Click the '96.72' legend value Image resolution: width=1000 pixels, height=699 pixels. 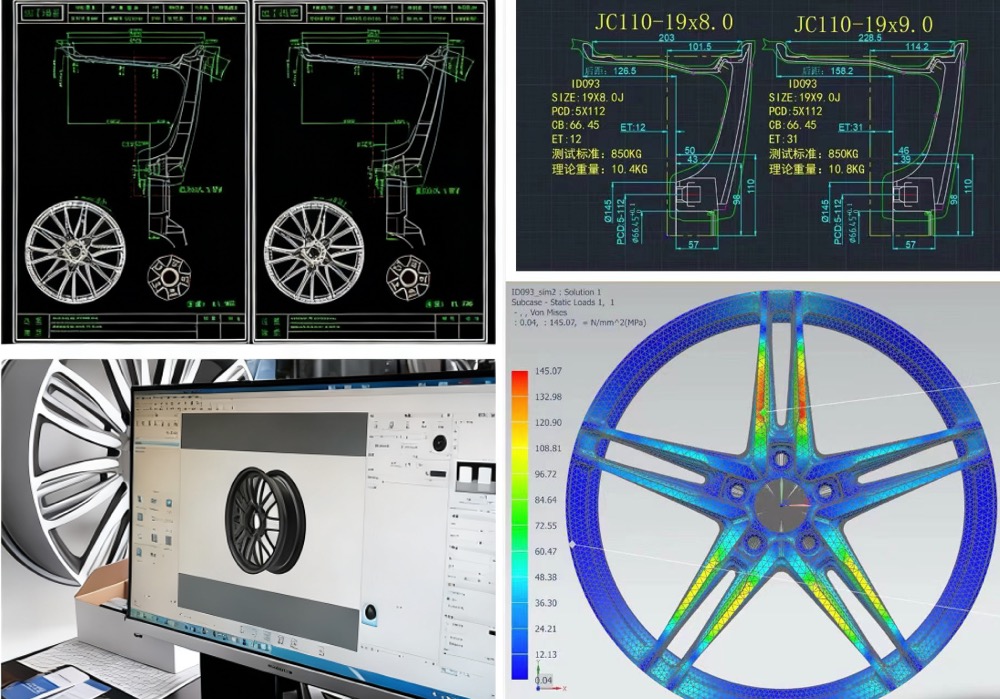tap(546, 474)
